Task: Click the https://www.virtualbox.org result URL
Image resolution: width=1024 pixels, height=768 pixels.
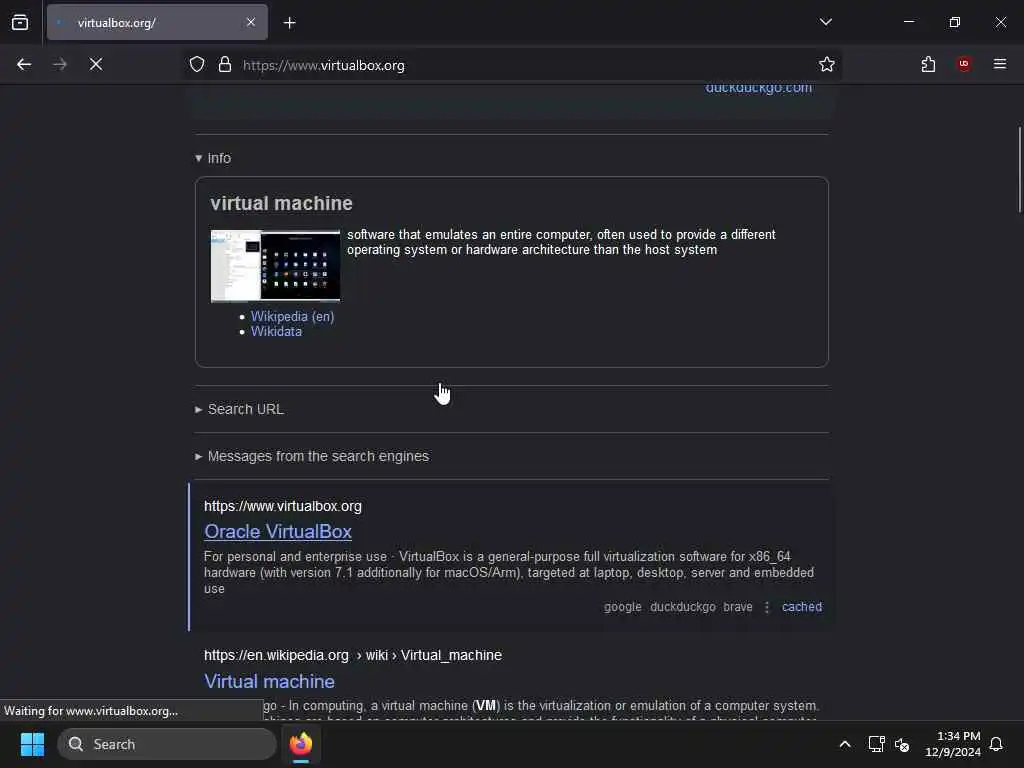Action: point(283,506)
